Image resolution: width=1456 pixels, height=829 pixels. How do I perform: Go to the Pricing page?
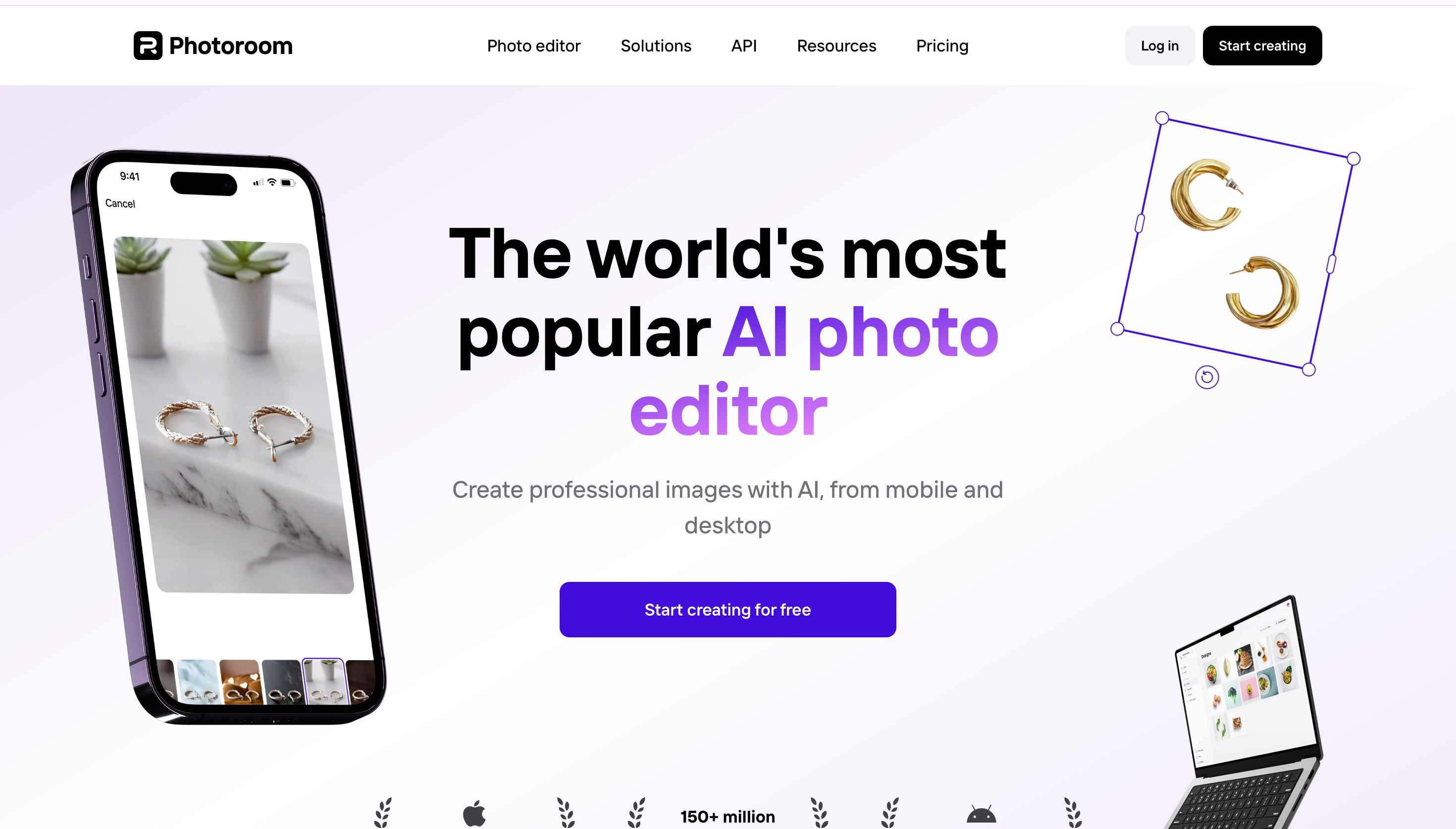[x=942, y=46]
